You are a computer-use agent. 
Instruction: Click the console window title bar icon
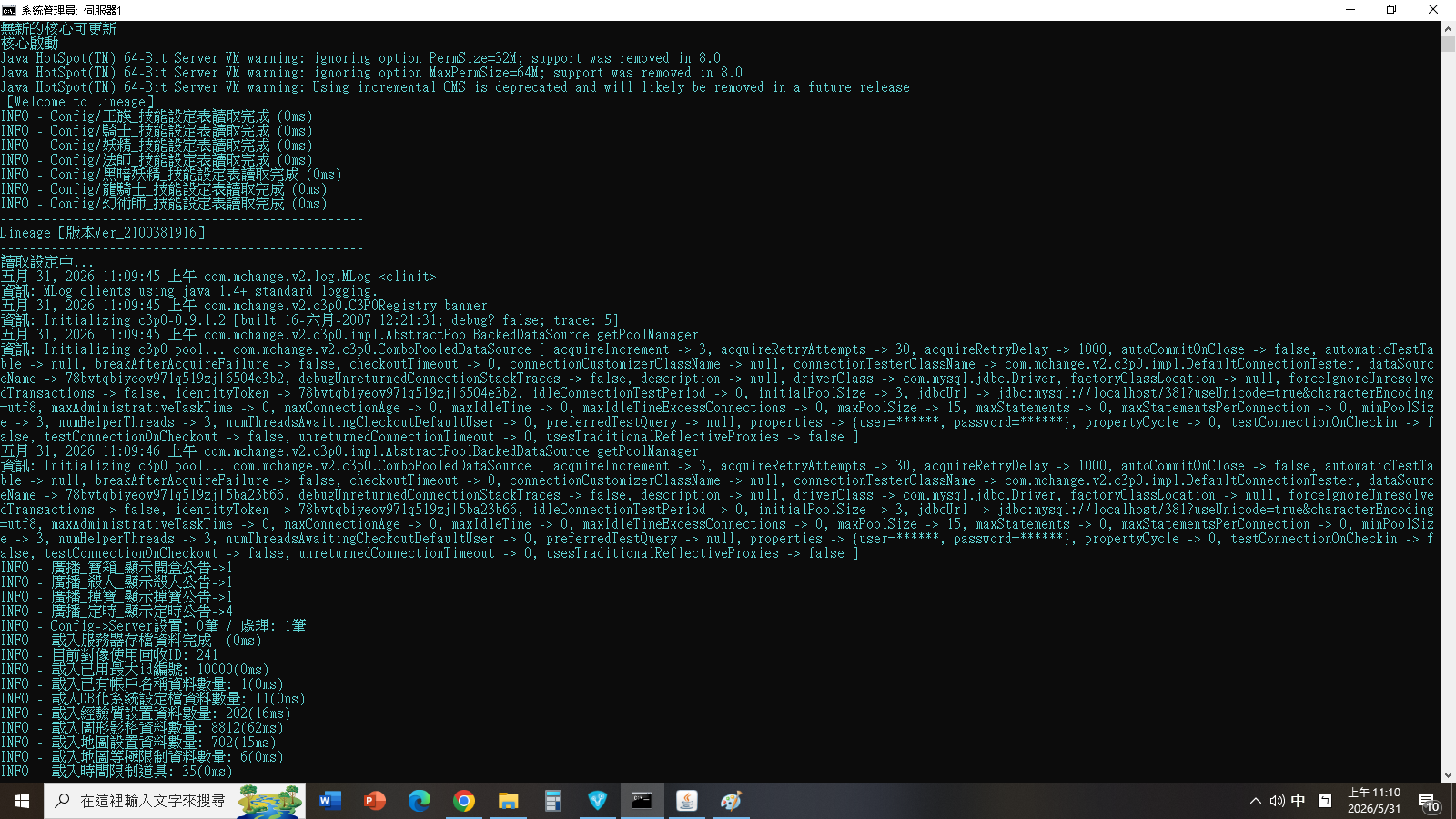click(9, 10)
